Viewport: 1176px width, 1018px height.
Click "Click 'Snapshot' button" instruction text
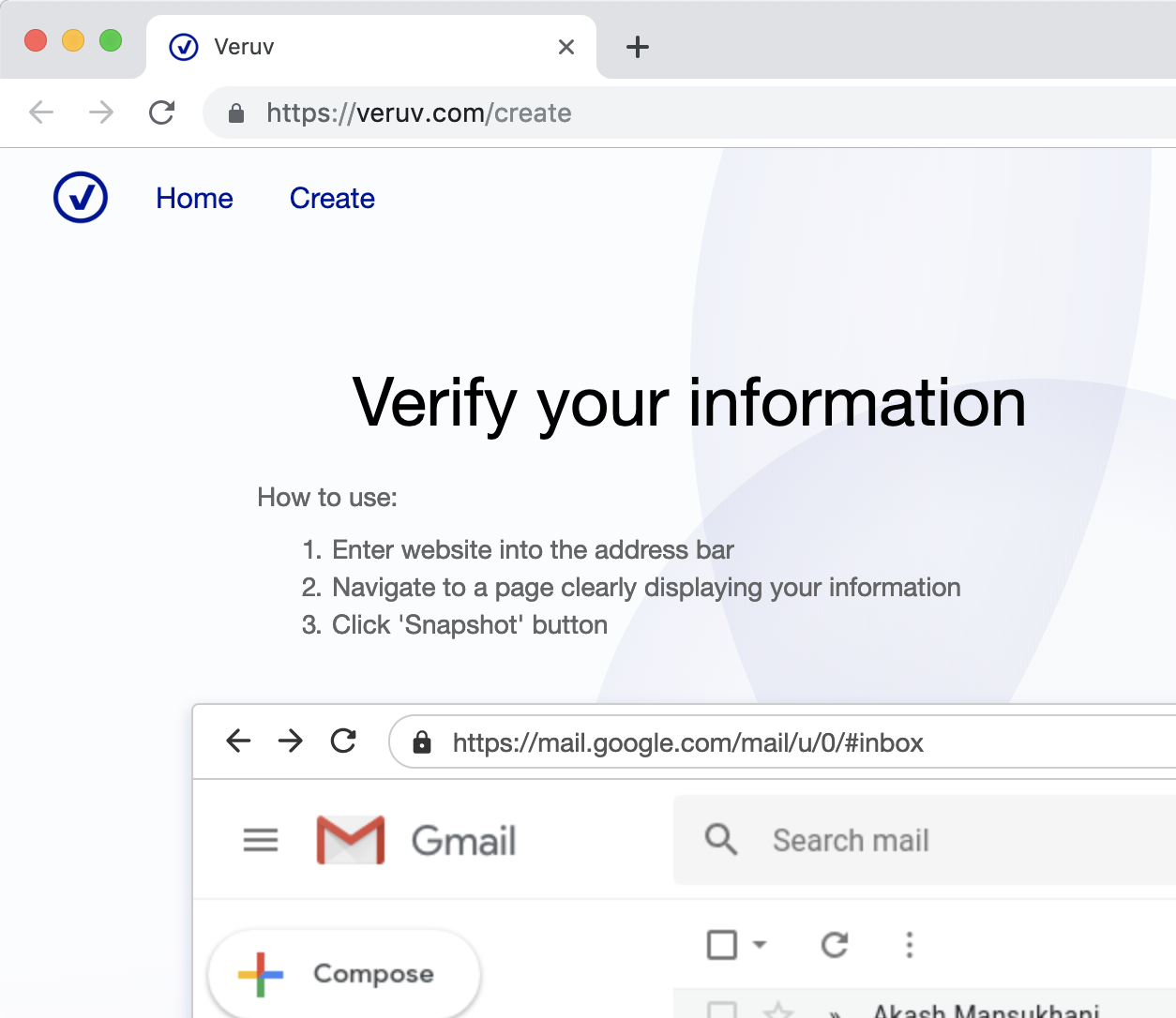(x=470, y=625)
